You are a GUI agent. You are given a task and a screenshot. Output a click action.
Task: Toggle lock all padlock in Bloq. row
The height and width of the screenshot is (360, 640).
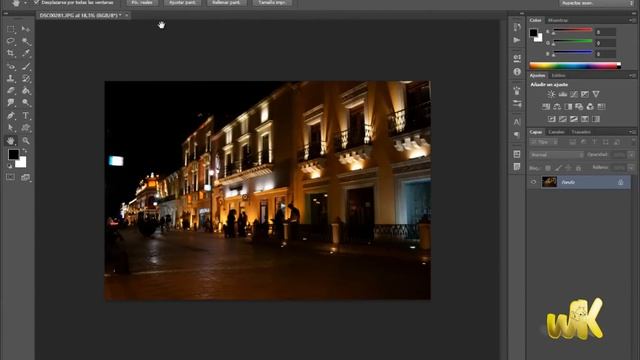(578, 168)
